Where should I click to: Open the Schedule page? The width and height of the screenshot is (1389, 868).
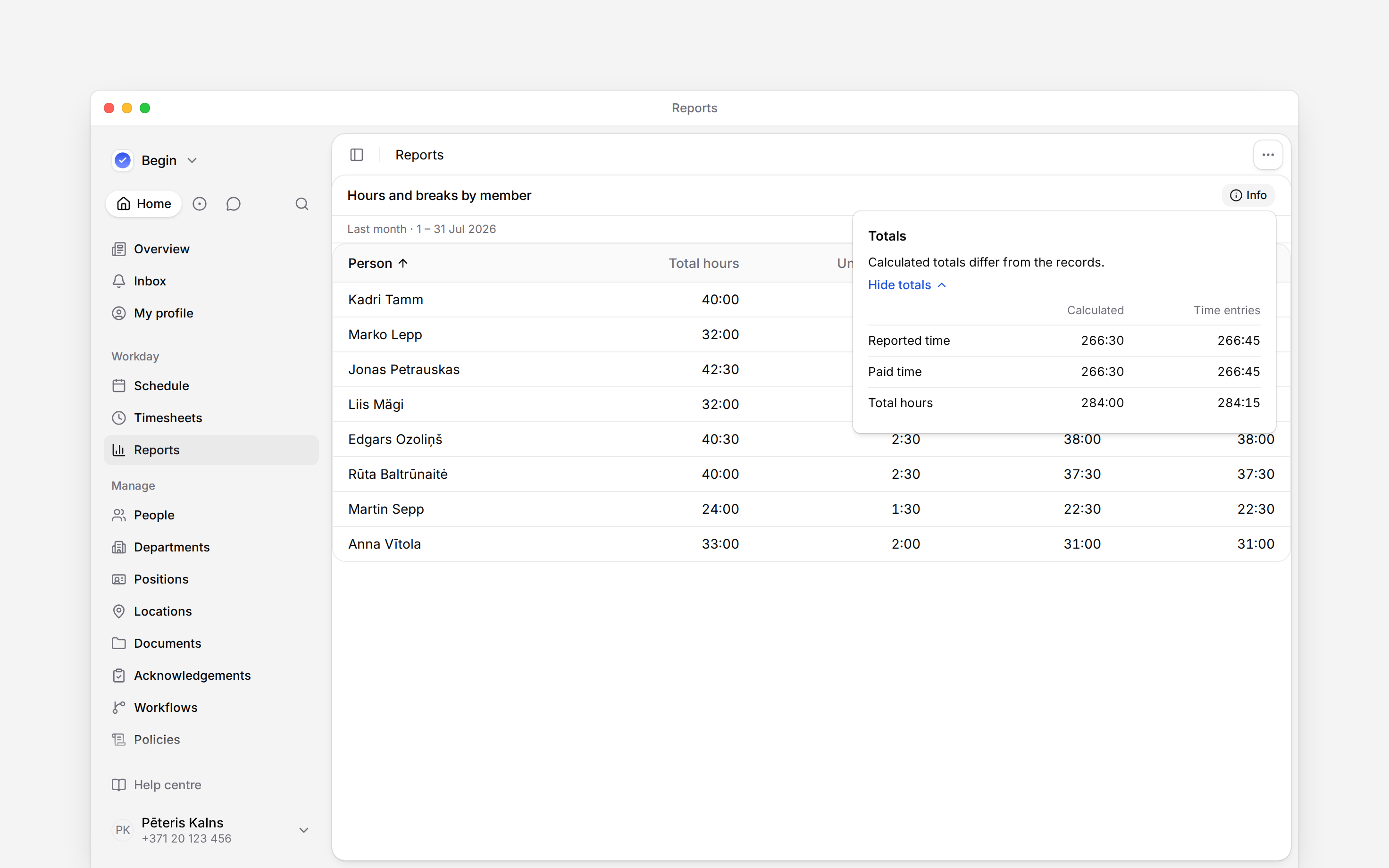211,386
